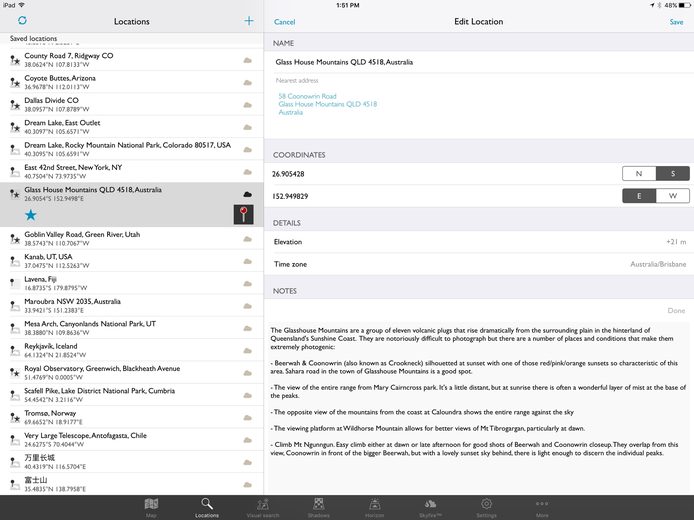Open the Elevation detail row

pyautogui.click(x=479, y=242)
